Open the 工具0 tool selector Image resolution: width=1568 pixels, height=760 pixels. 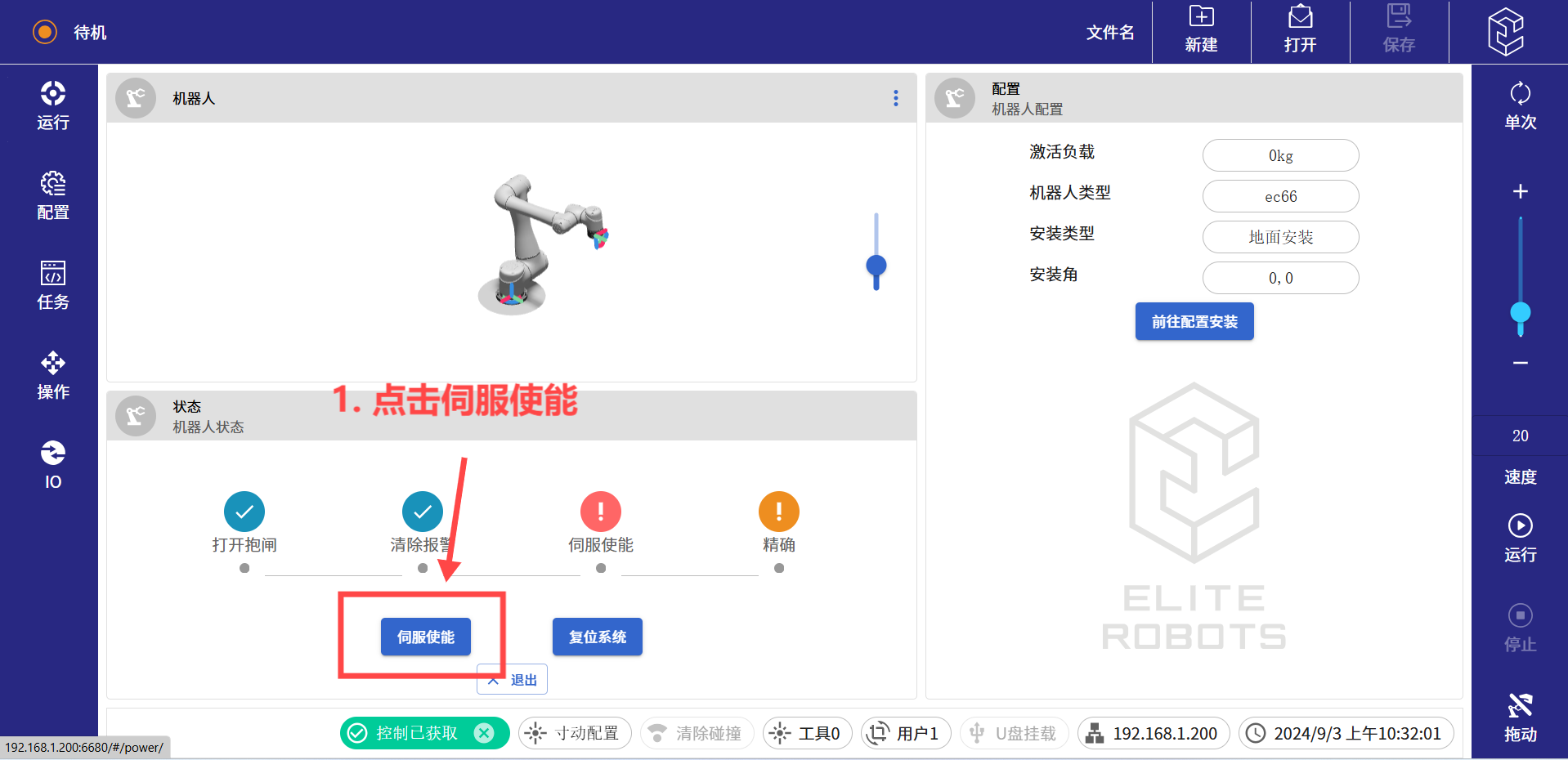[x=807, y=733]
